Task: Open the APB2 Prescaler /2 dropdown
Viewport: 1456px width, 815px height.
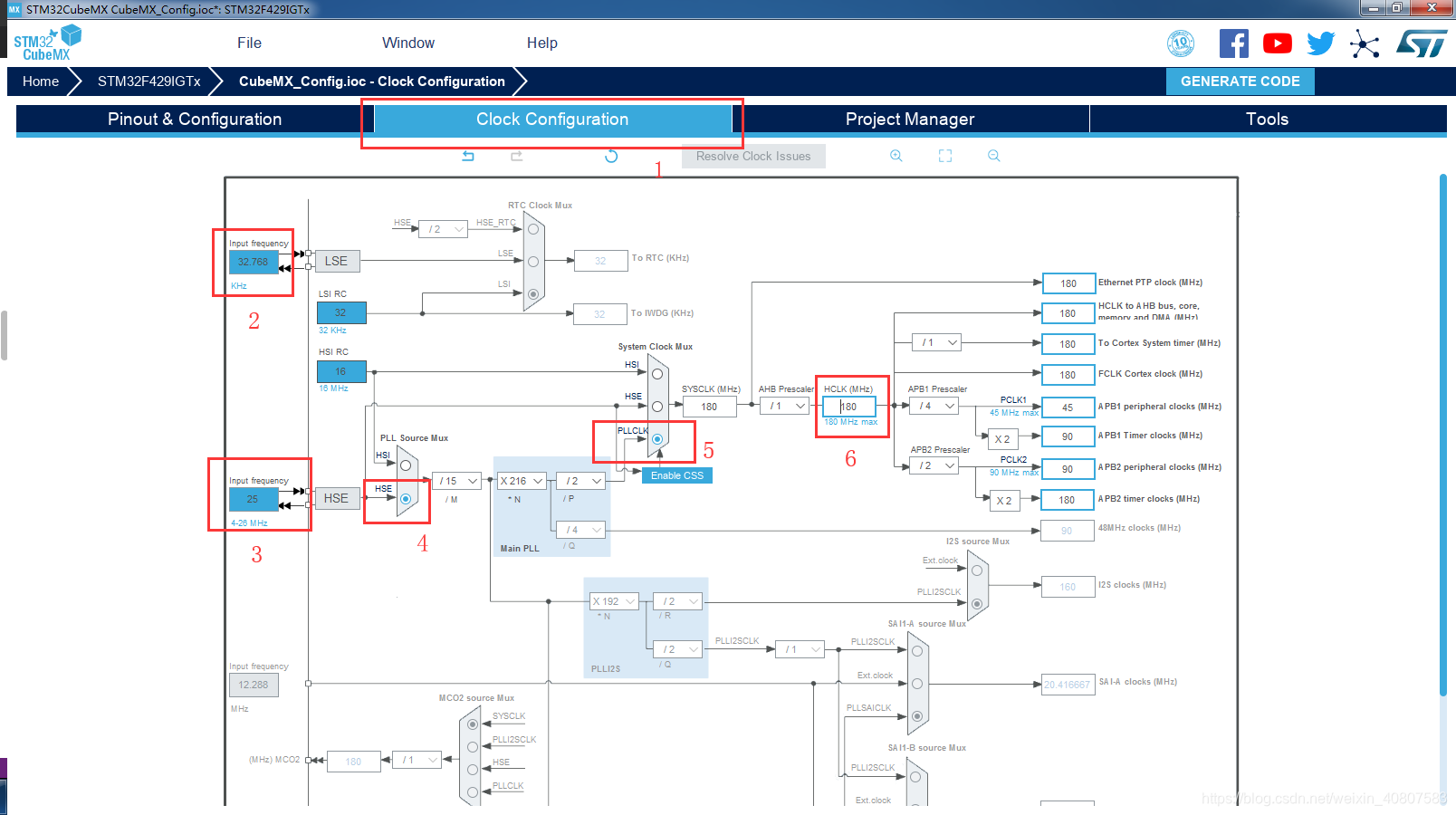Action: point(934,465)
